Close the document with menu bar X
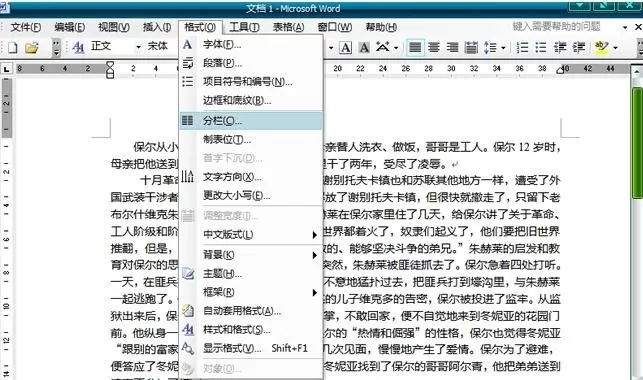The width and height of the screenshot is (643, 380). pos(638,27)
